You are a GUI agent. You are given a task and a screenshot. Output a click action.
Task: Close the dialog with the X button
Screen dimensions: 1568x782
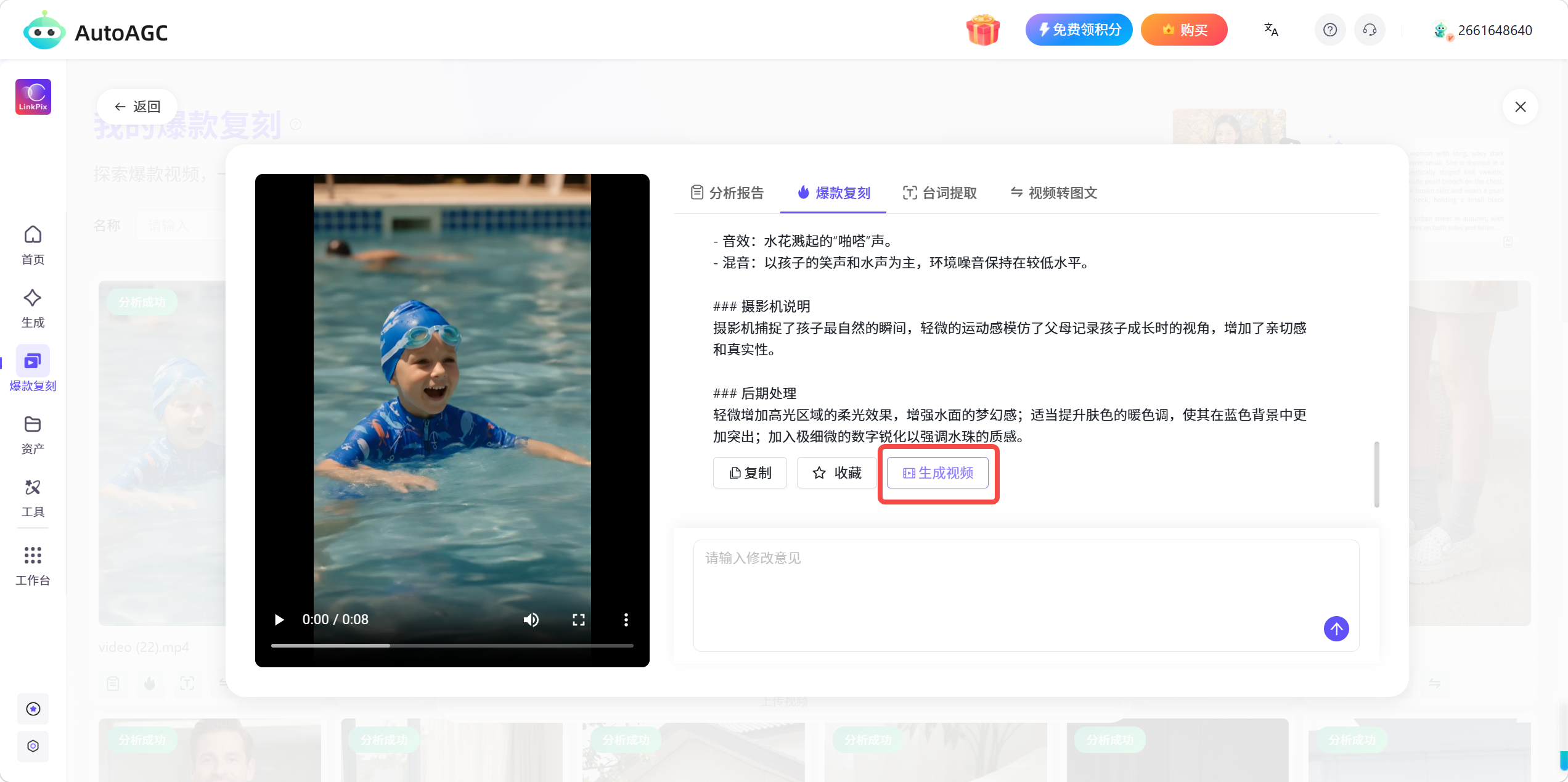pyautogui.click(x=1521, y=107)
